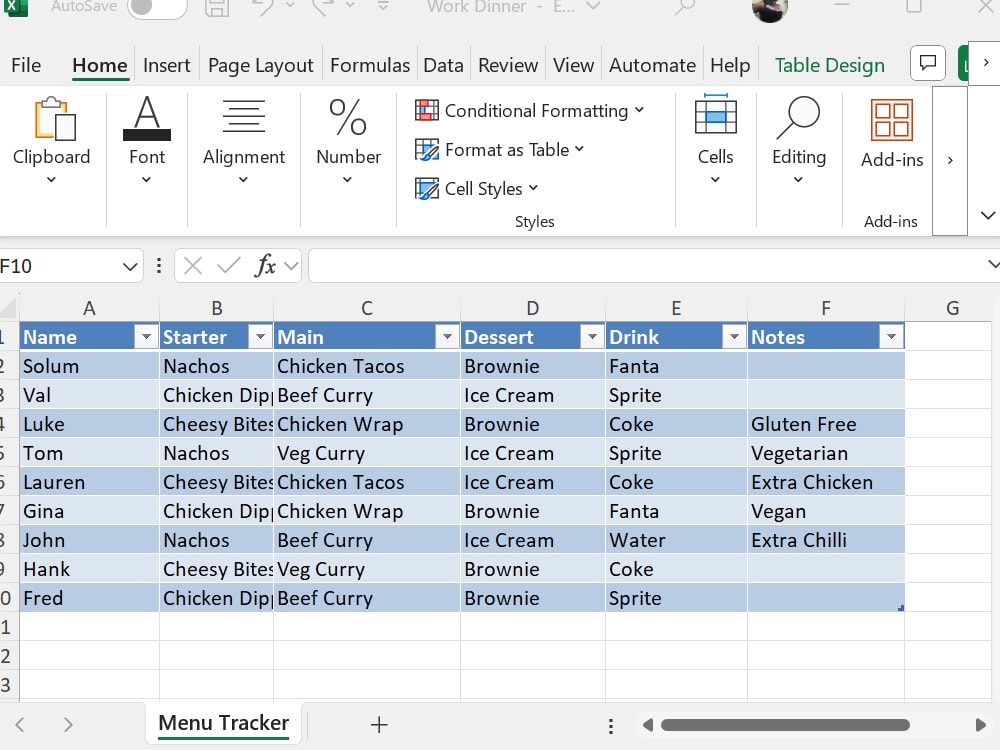Select the cell containing Lauren

(89, 482)
